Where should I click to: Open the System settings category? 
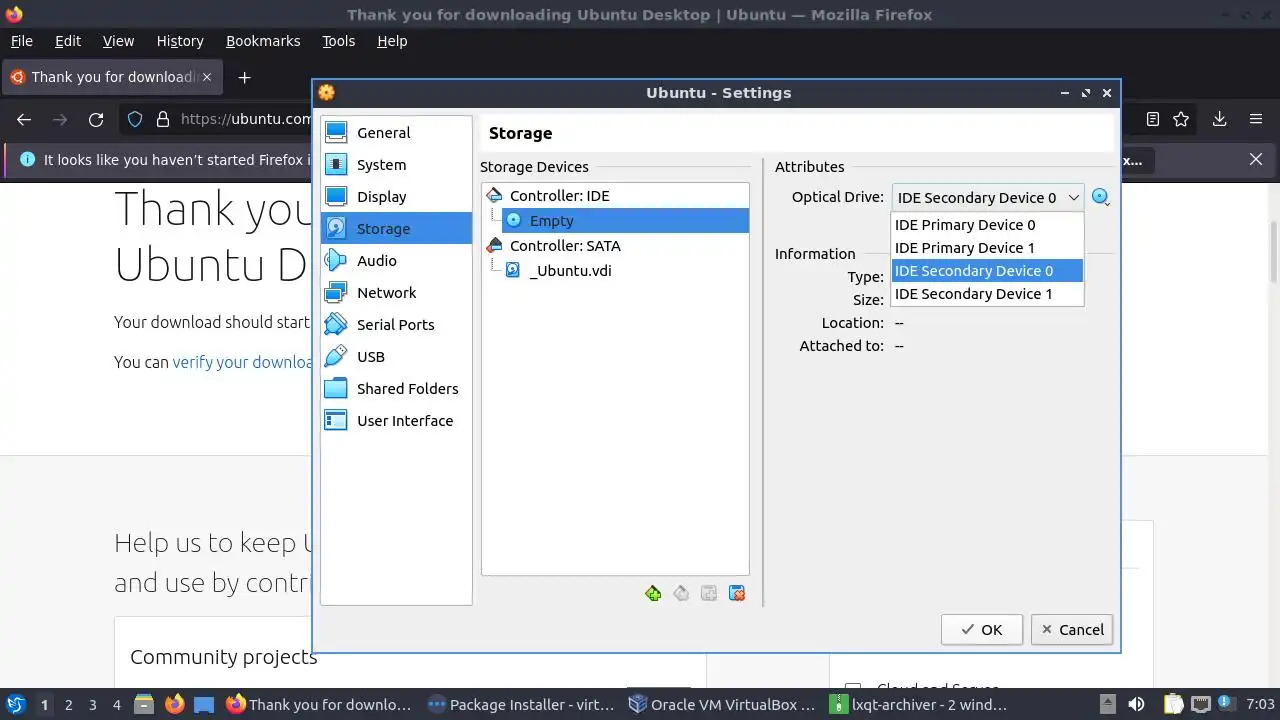click(x=396, y=165)
